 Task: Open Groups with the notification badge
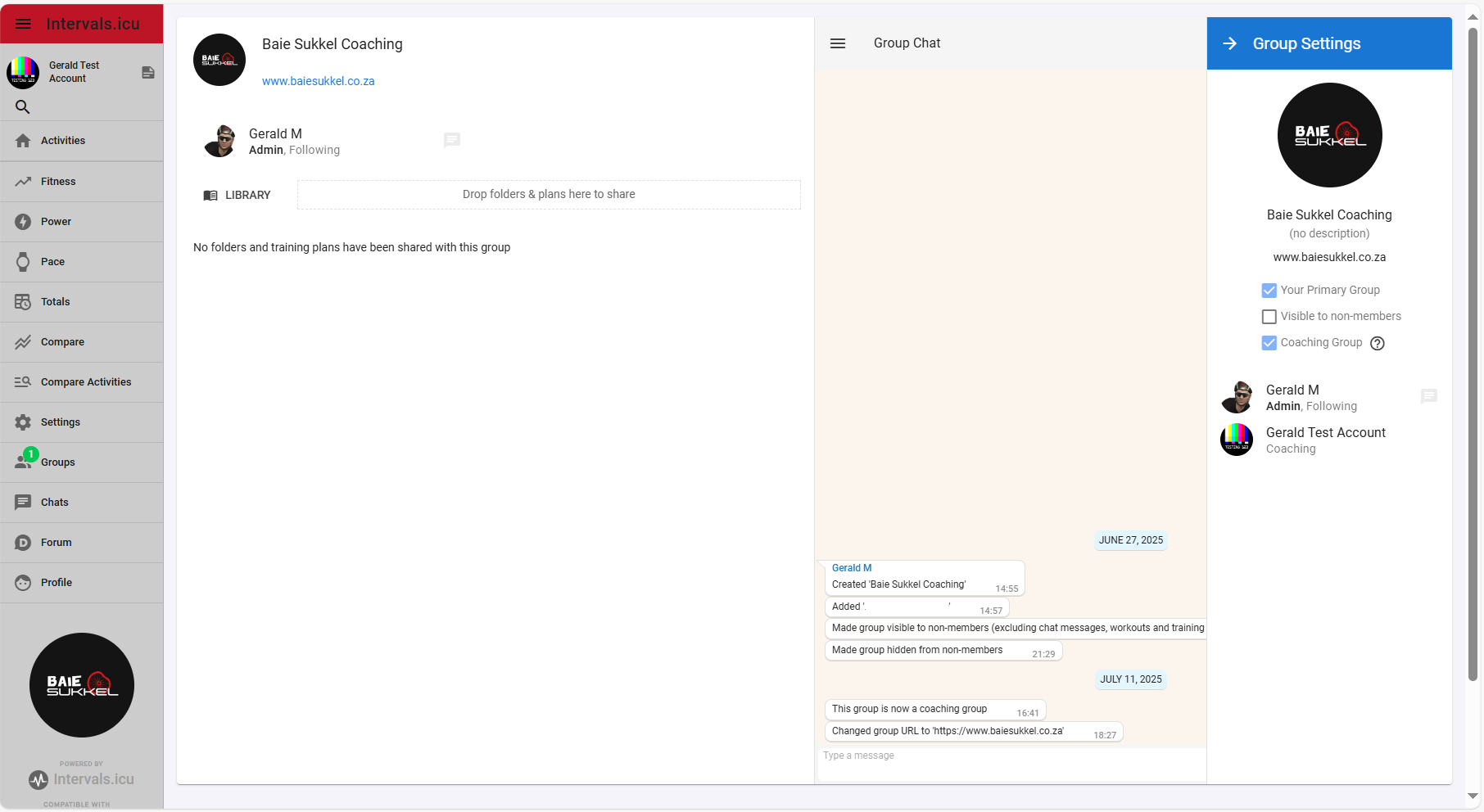(x=57, y=462)
